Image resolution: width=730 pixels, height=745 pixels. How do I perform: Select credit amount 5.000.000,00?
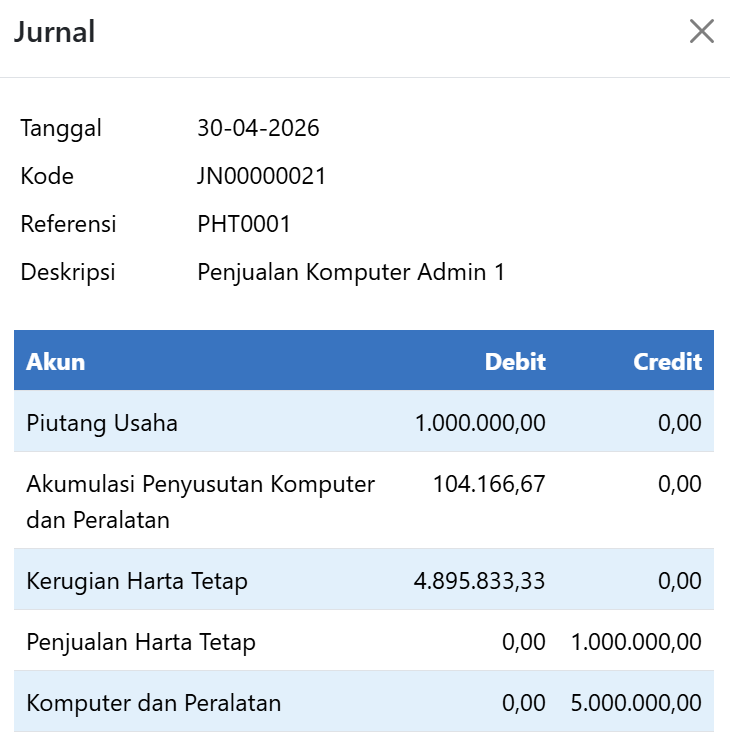(x=636, y=703)
